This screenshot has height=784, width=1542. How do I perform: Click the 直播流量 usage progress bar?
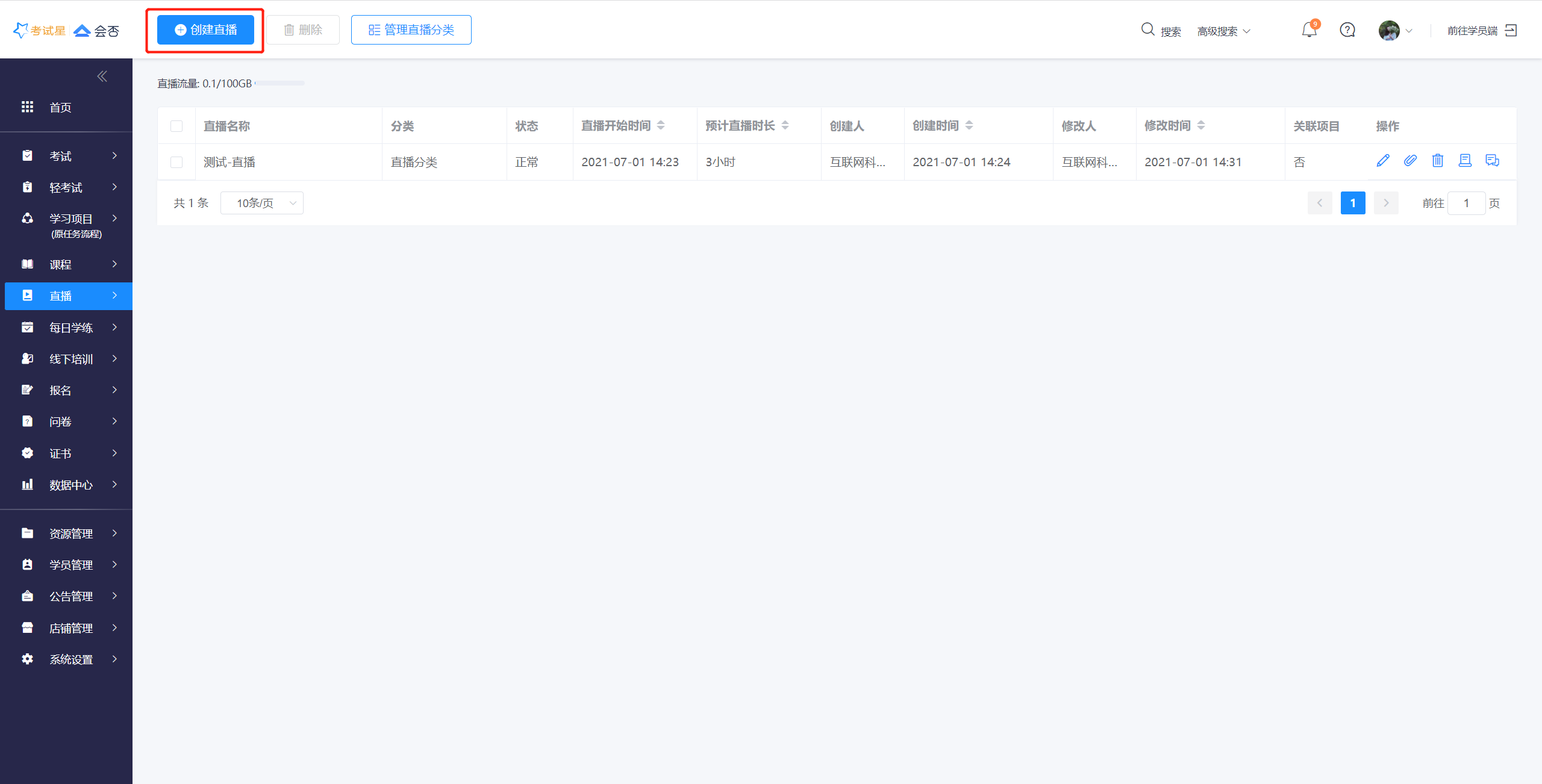[280, 83]
